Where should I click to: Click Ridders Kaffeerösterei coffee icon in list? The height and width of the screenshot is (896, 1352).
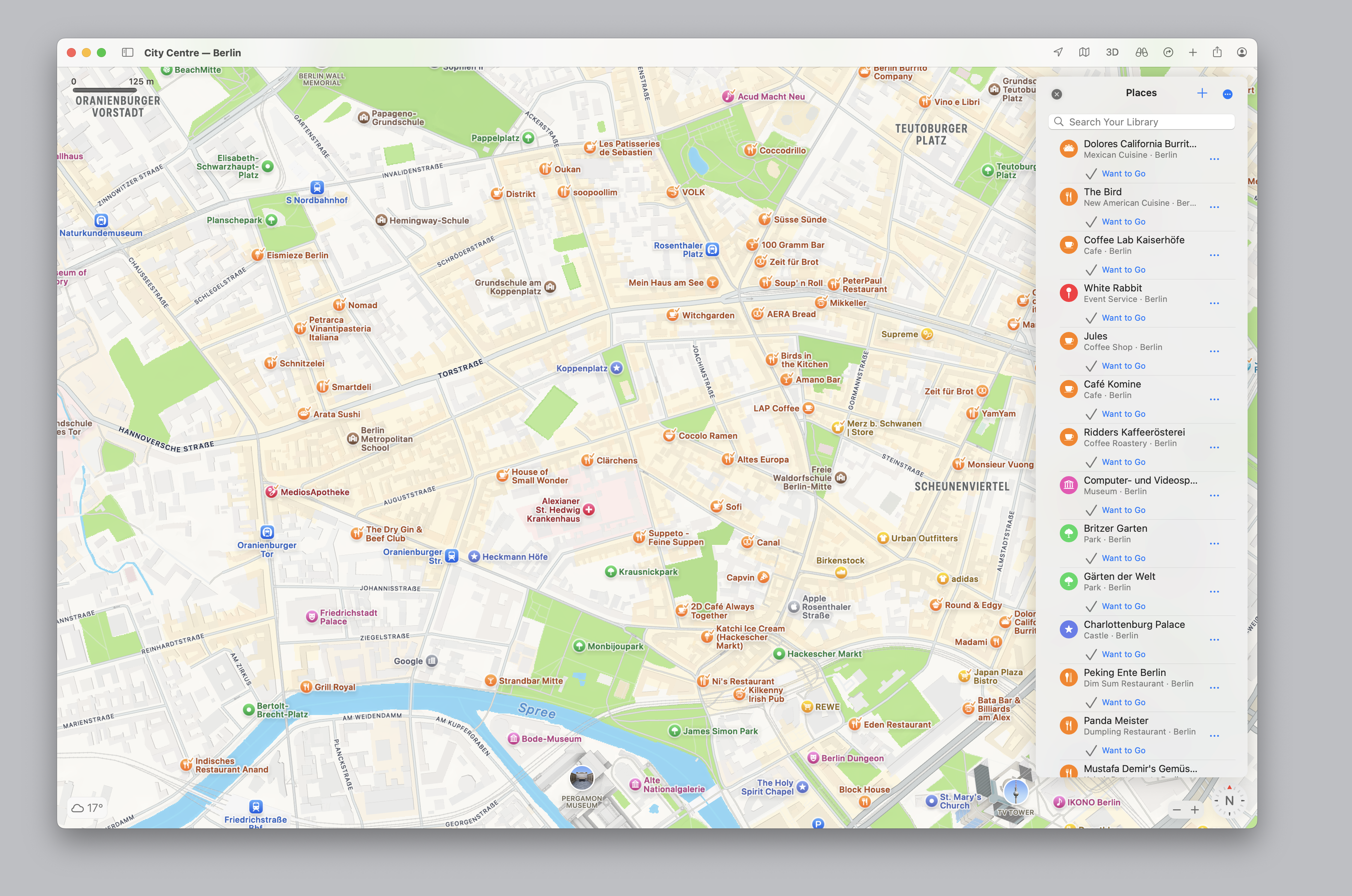[1068, 437]
